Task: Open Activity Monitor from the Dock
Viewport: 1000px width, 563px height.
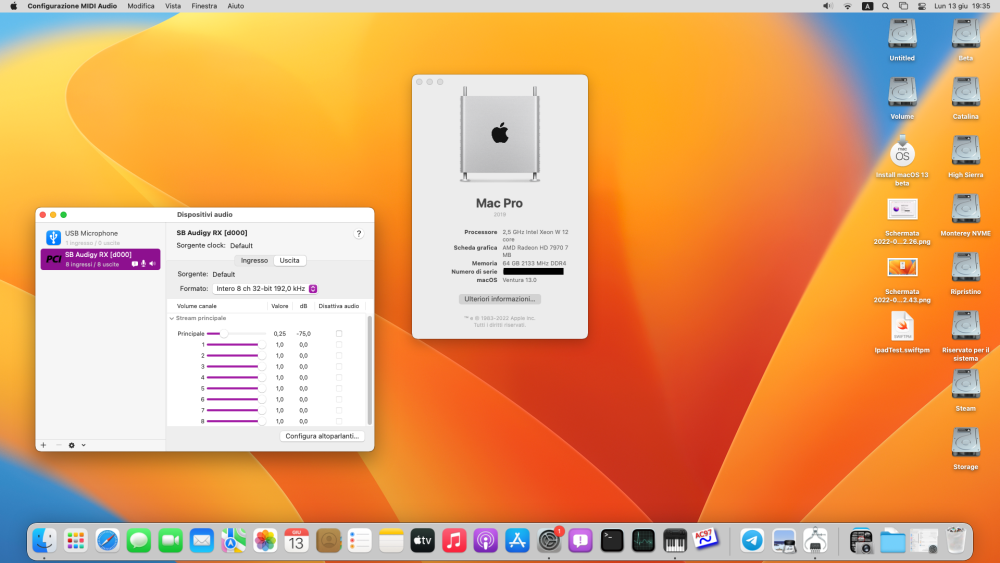Action: coord(643,541)
